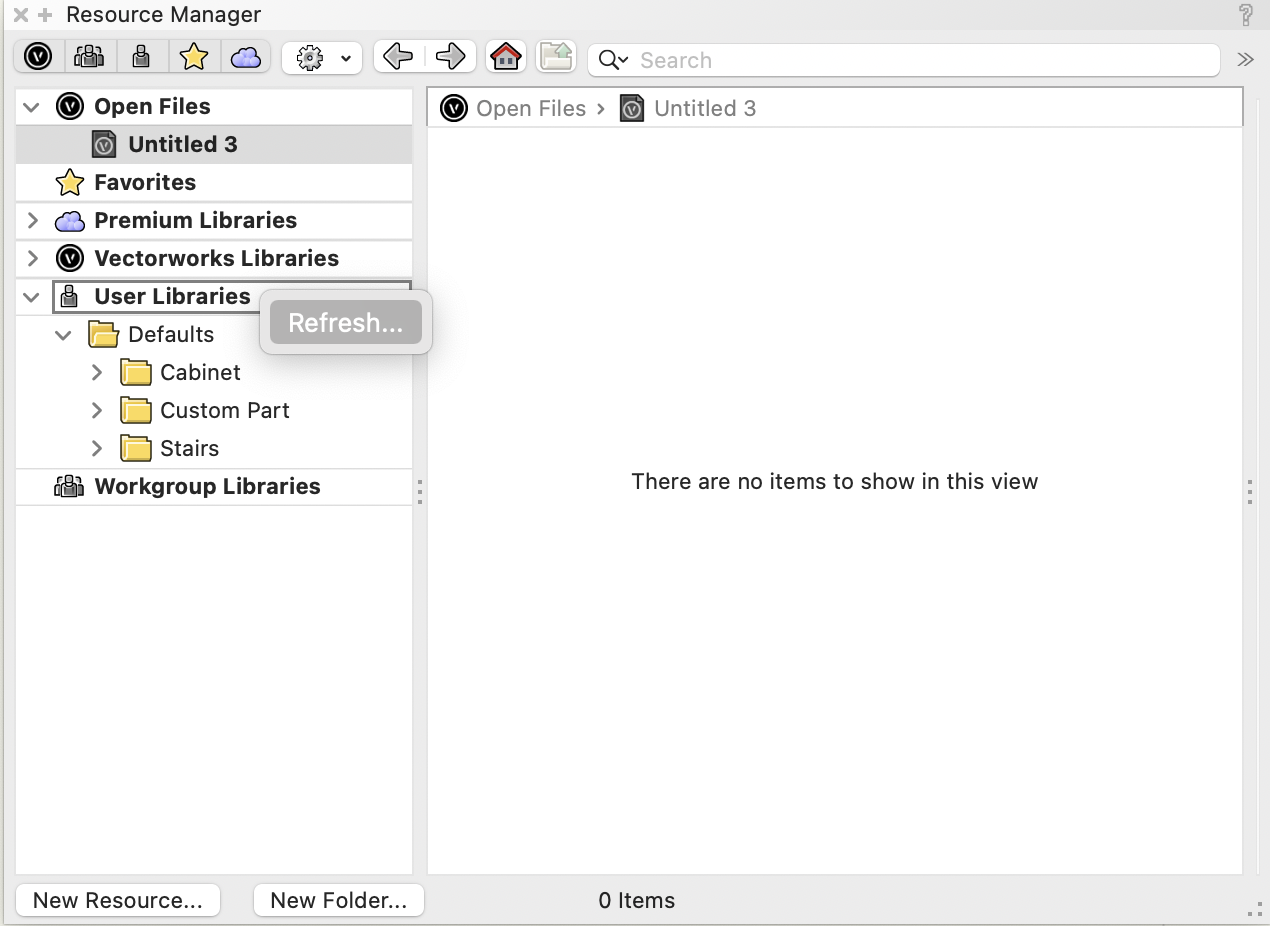Select the User Libraries row

(x=214, y=296)
